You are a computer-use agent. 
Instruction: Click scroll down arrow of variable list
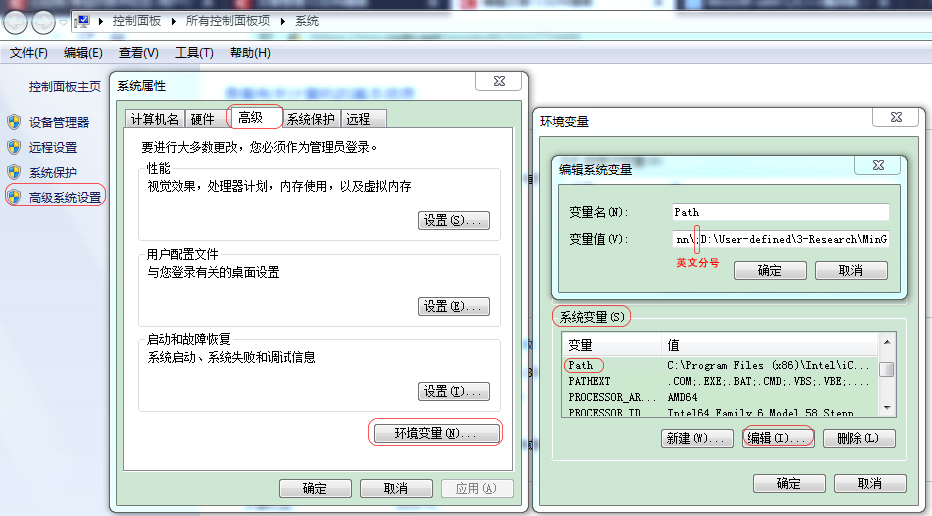[887, 408]
